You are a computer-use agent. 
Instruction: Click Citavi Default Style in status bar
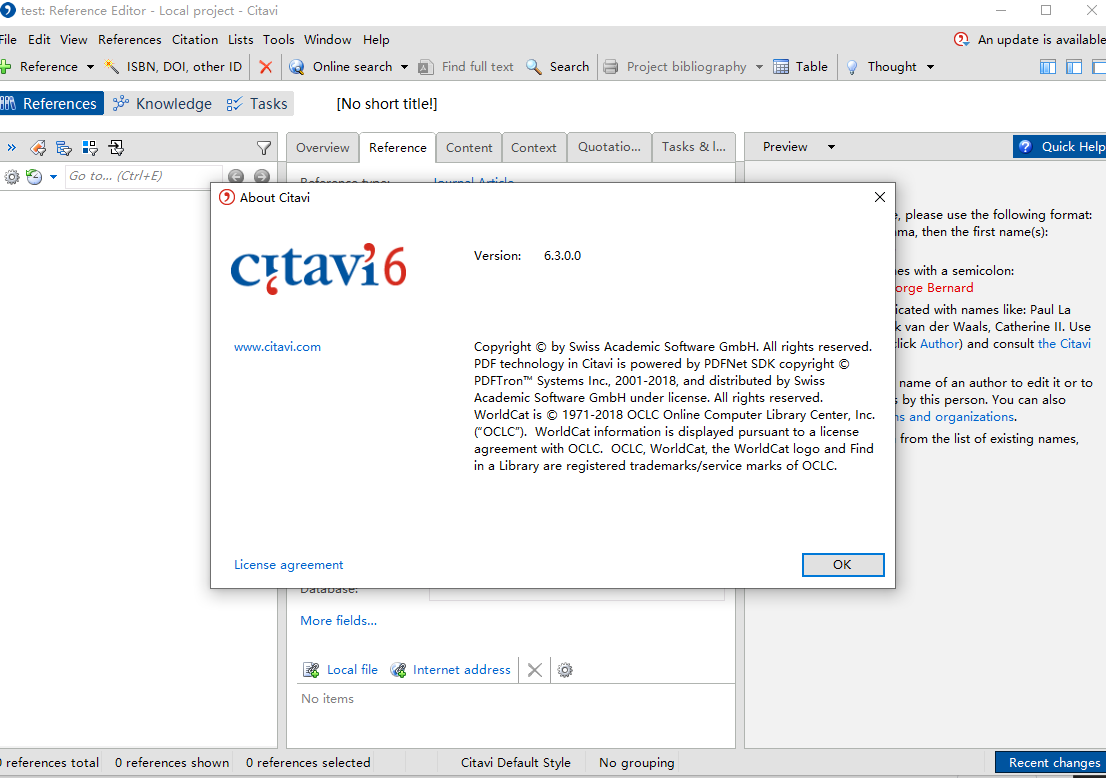pos(516,762)
